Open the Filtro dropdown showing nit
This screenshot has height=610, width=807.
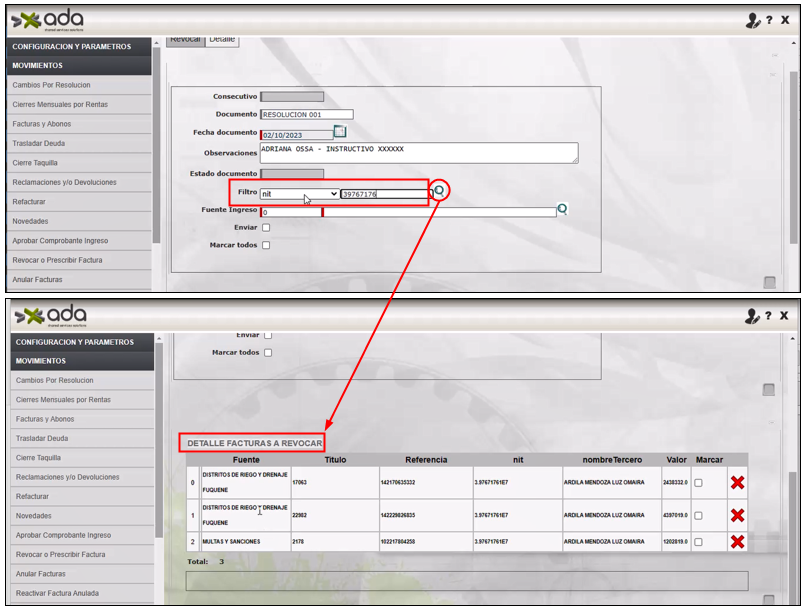pos(299,194)
